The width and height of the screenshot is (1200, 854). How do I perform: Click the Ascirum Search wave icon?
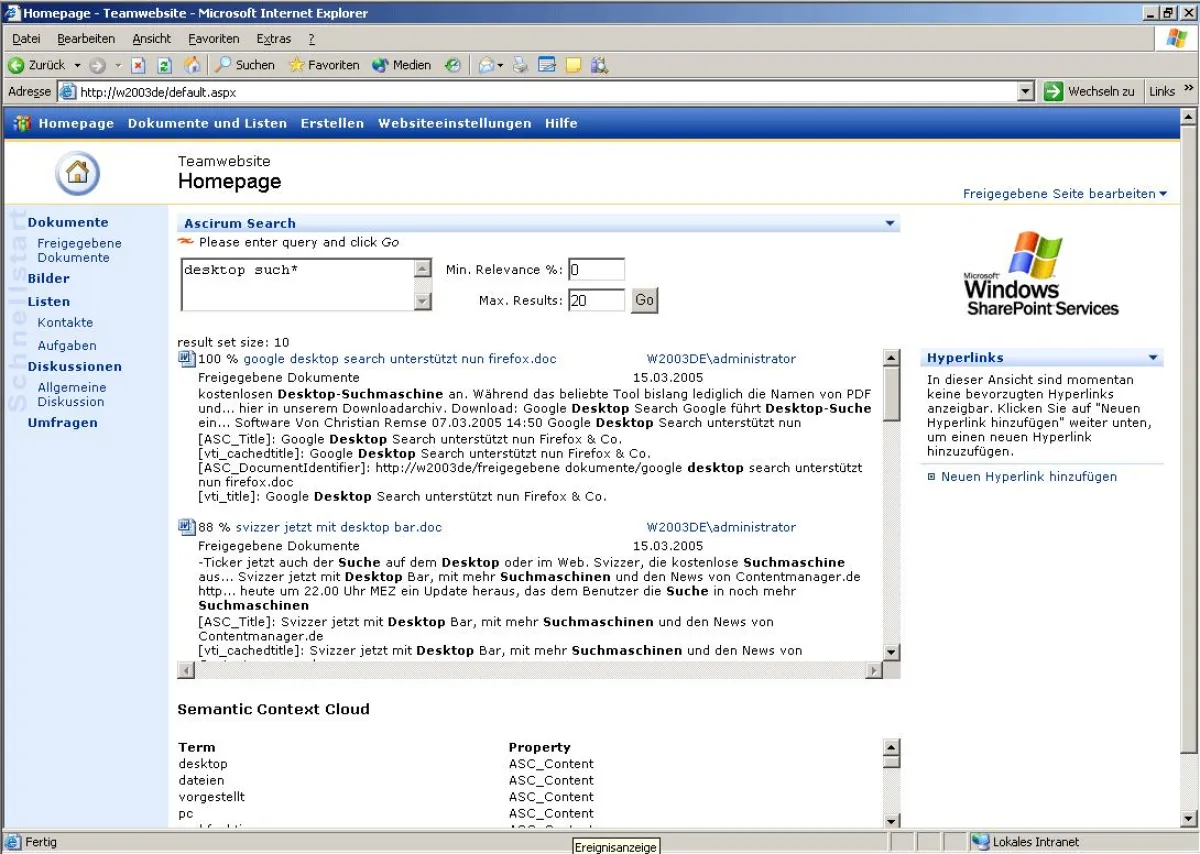(186, 242)
